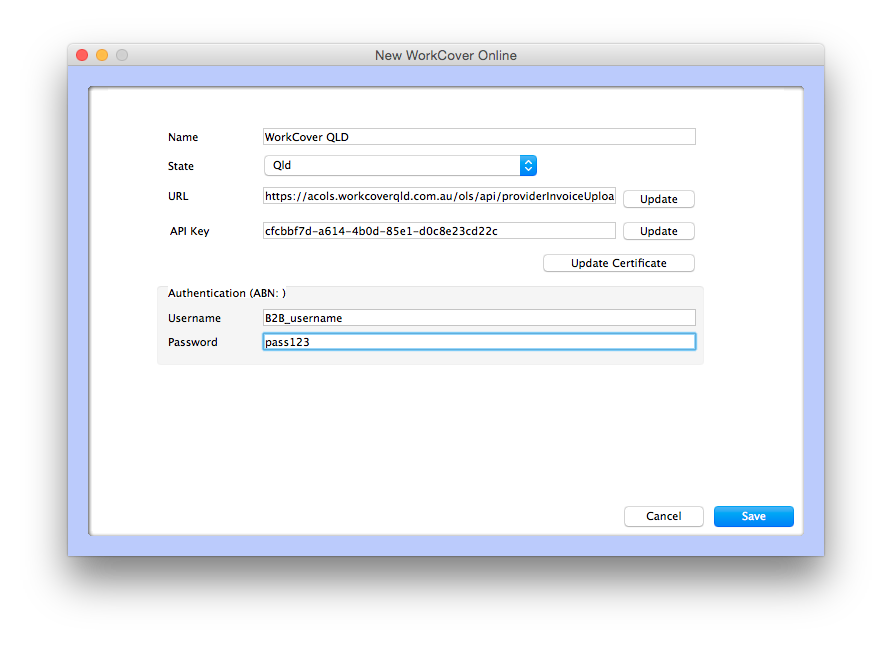Select the API Key value text
892x648 pixels.
tap(438, 230)
